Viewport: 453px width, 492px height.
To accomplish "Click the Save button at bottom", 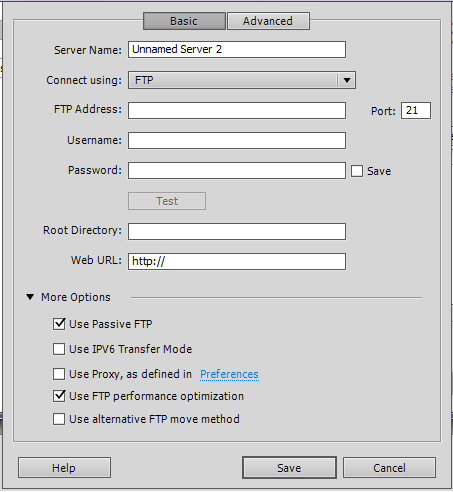I will point(289,468).
